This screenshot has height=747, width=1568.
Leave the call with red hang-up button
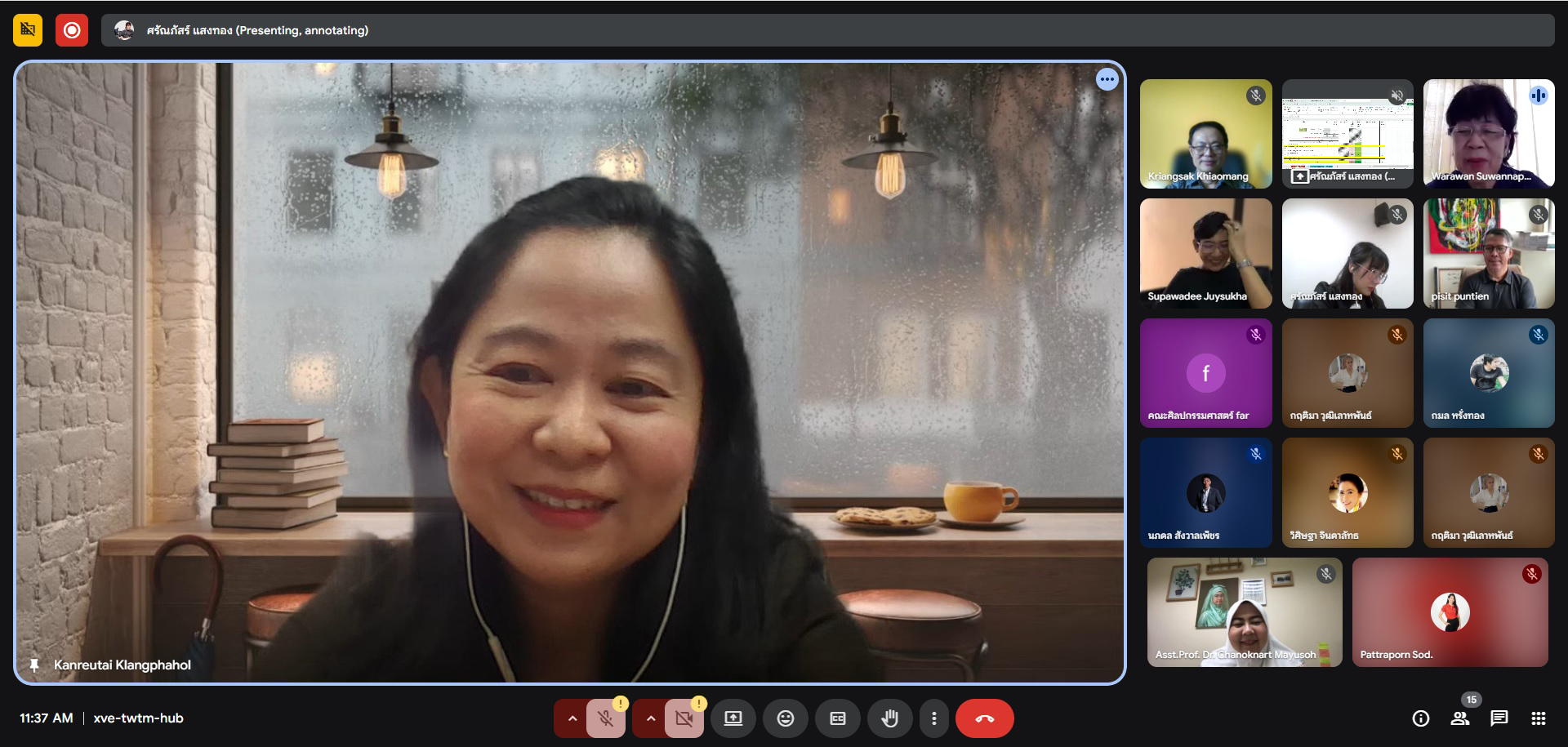click(x=984, y=718)
